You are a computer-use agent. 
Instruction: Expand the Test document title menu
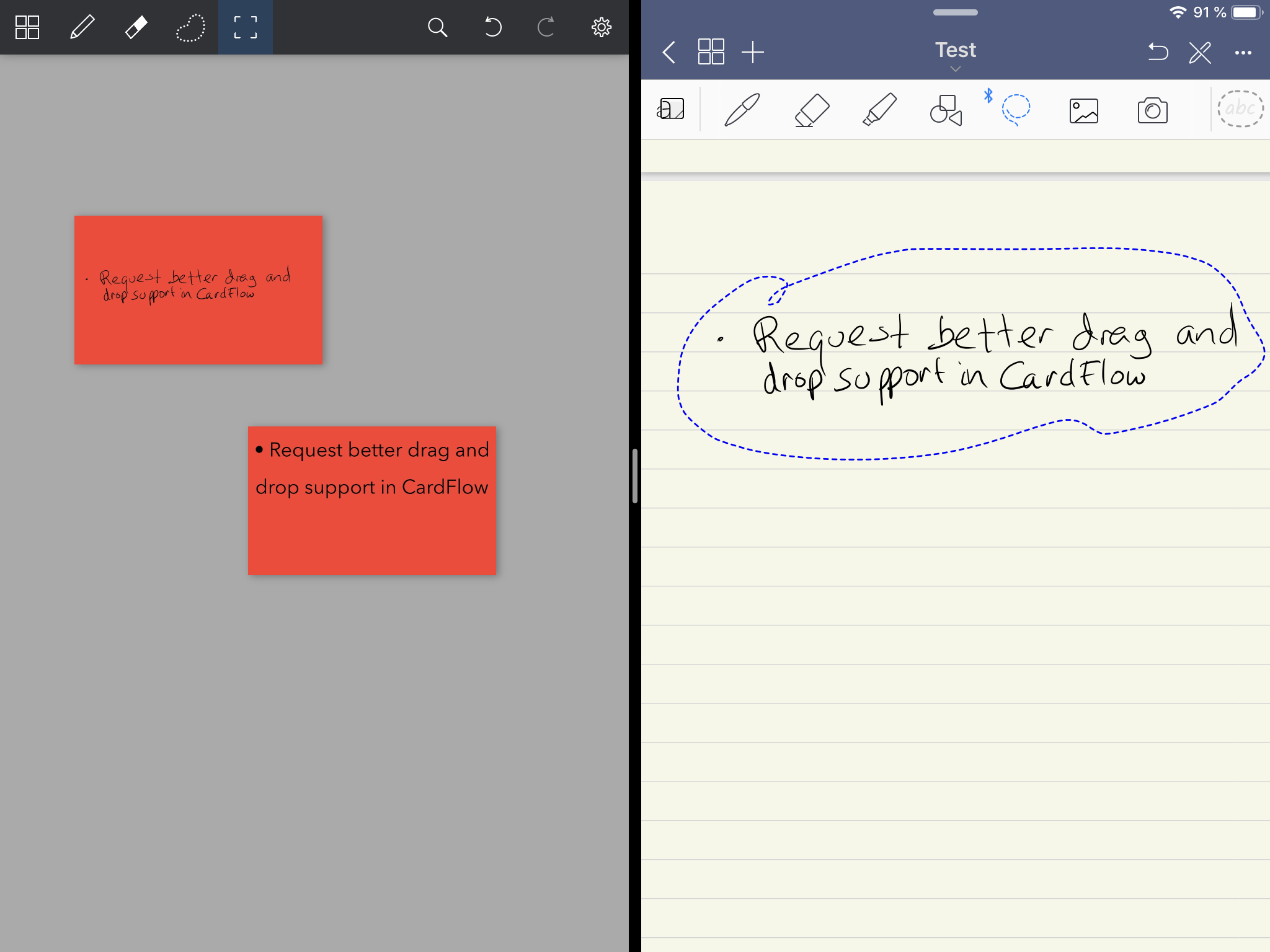(956, 55)
